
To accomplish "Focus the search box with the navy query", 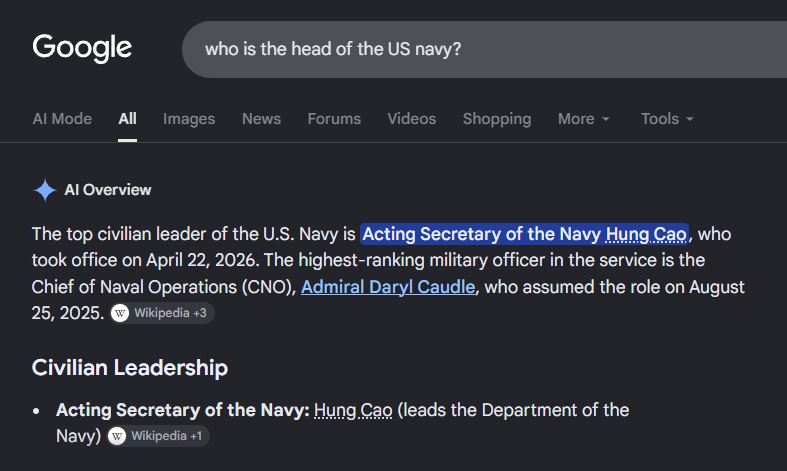I will (x=484, y=49).
